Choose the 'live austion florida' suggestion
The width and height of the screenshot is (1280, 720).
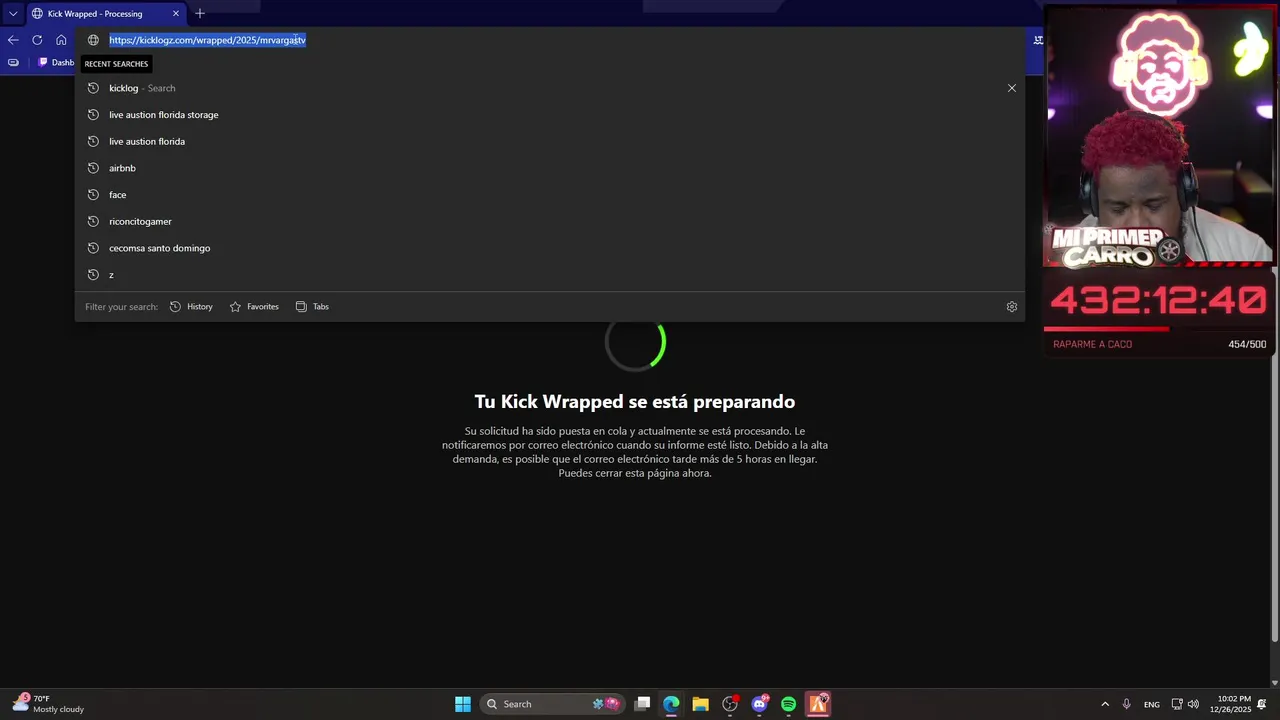[x=550, y=141]
